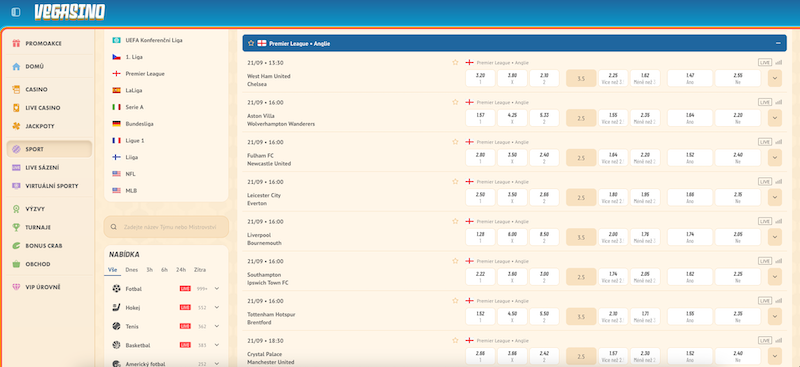Favorite the Fulham FC match star

(455, 142)
